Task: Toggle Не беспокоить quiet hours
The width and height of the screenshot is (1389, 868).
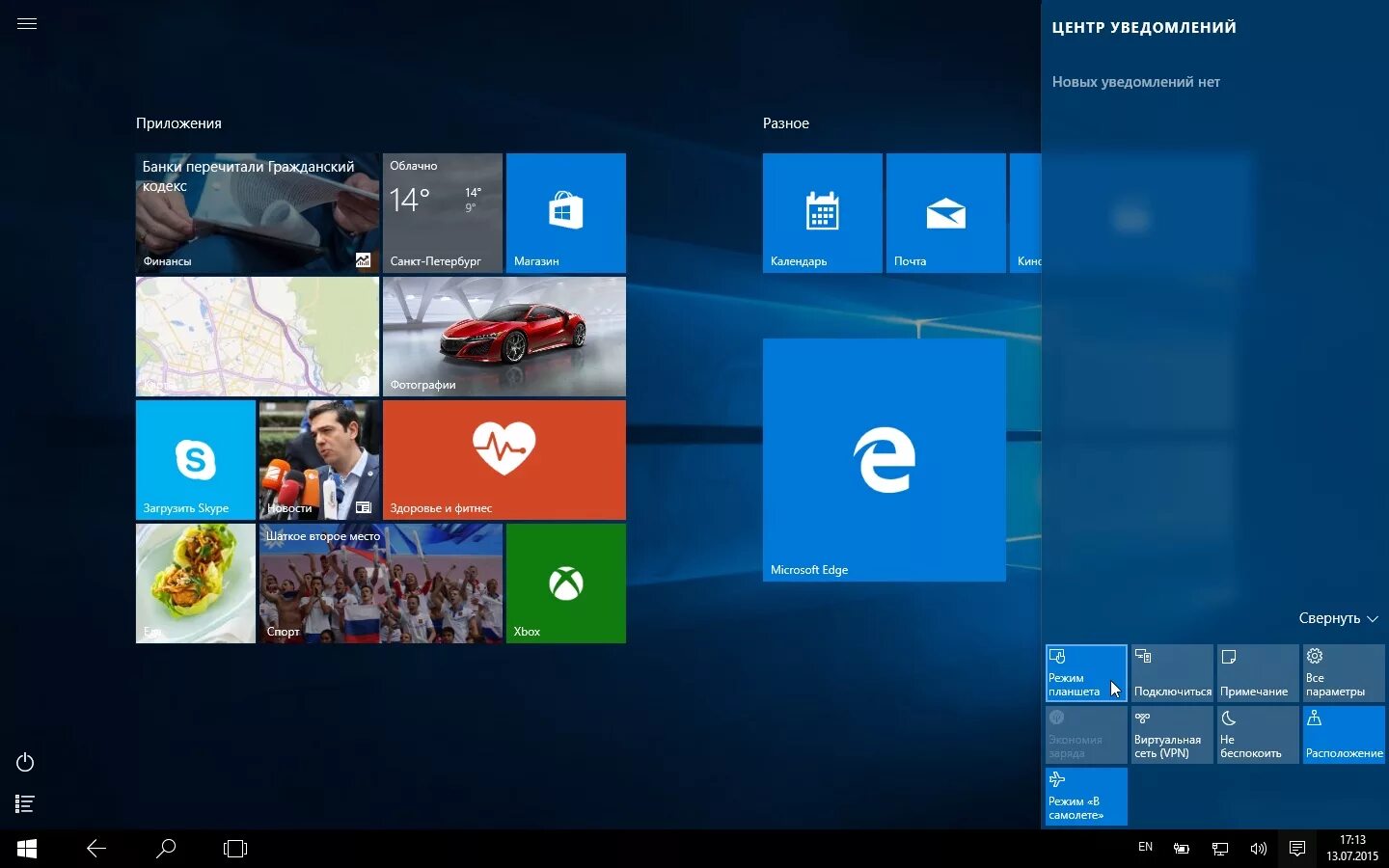Action: 1258,735
